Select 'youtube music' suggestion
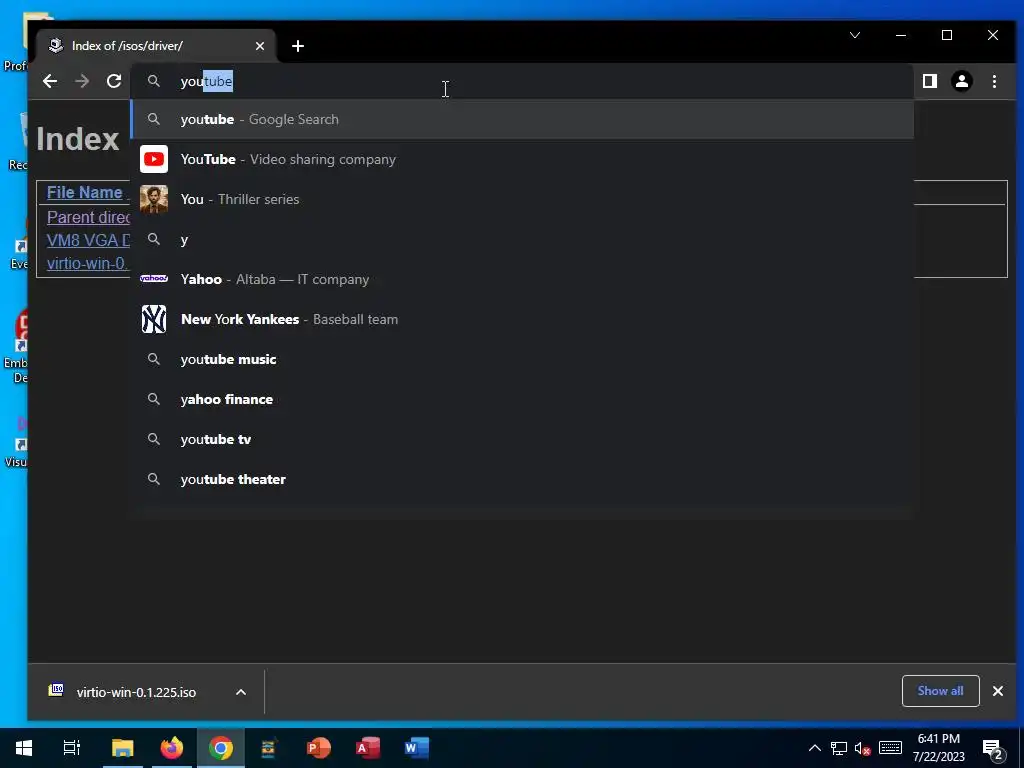The image size is (1024, 768). coord(522,359)
